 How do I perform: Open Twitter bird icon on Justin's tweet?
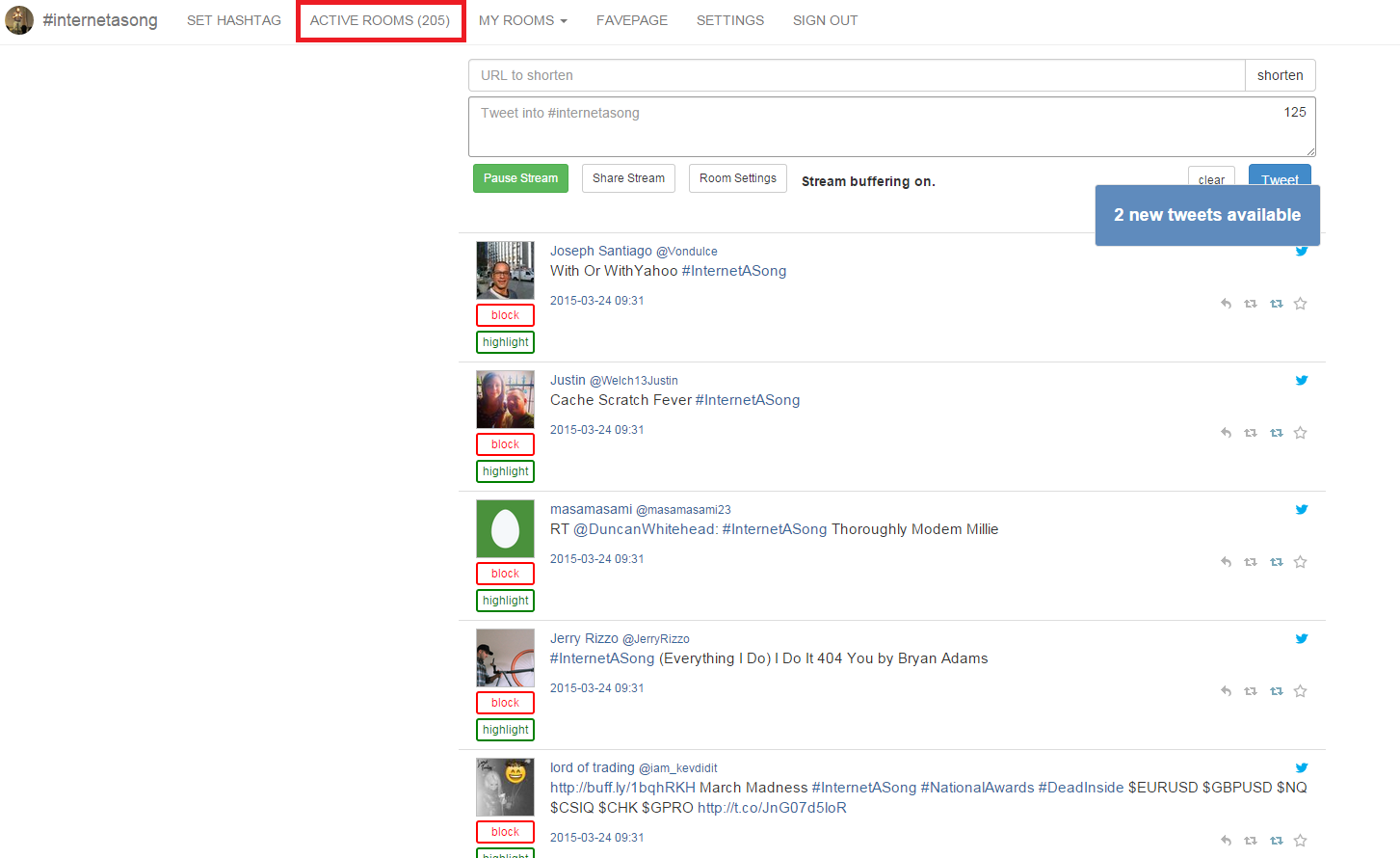tap(1302, 380)
